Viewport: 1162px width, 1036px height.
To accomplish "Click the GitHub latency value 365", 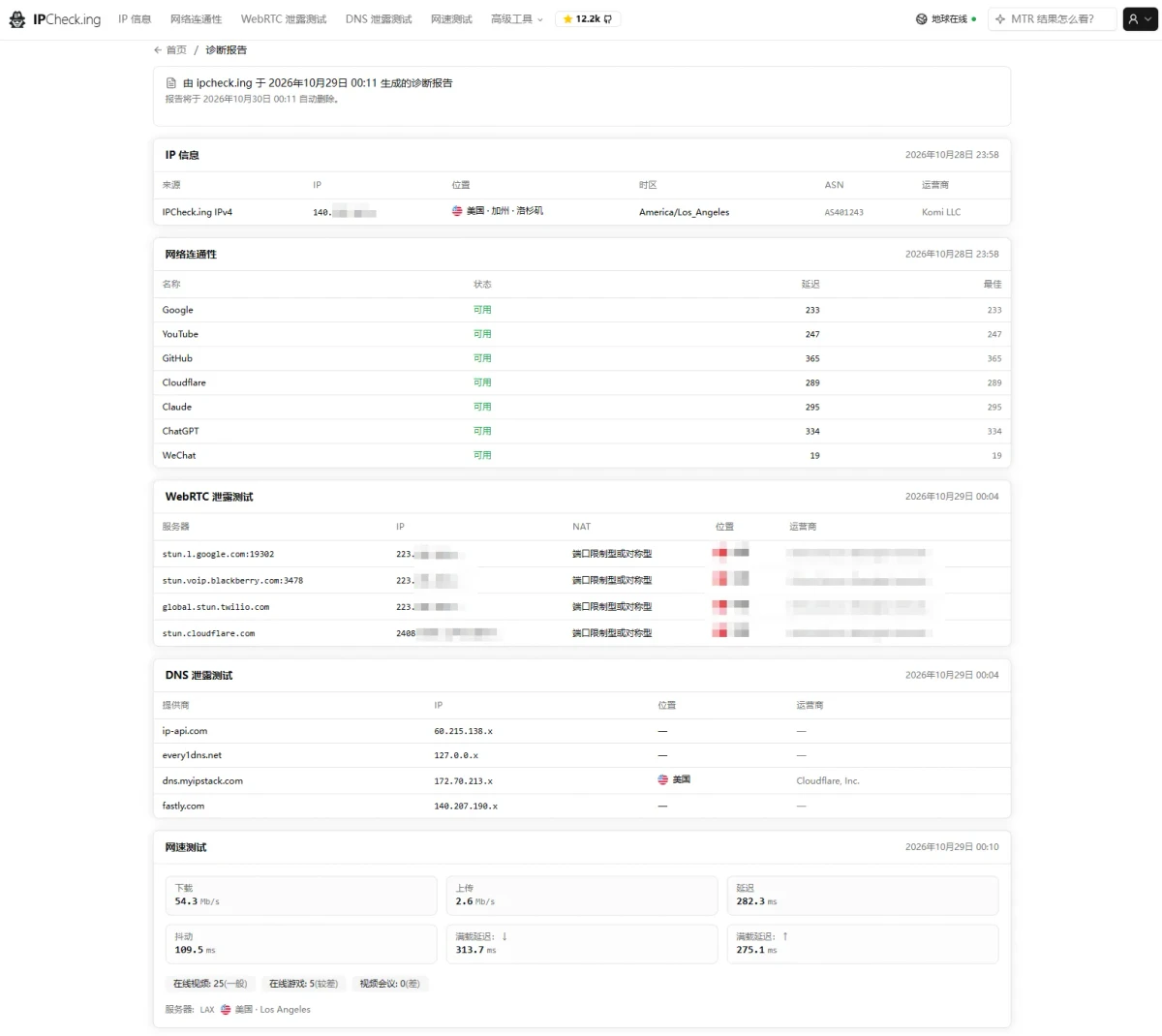I will click(x=812, y=358).
